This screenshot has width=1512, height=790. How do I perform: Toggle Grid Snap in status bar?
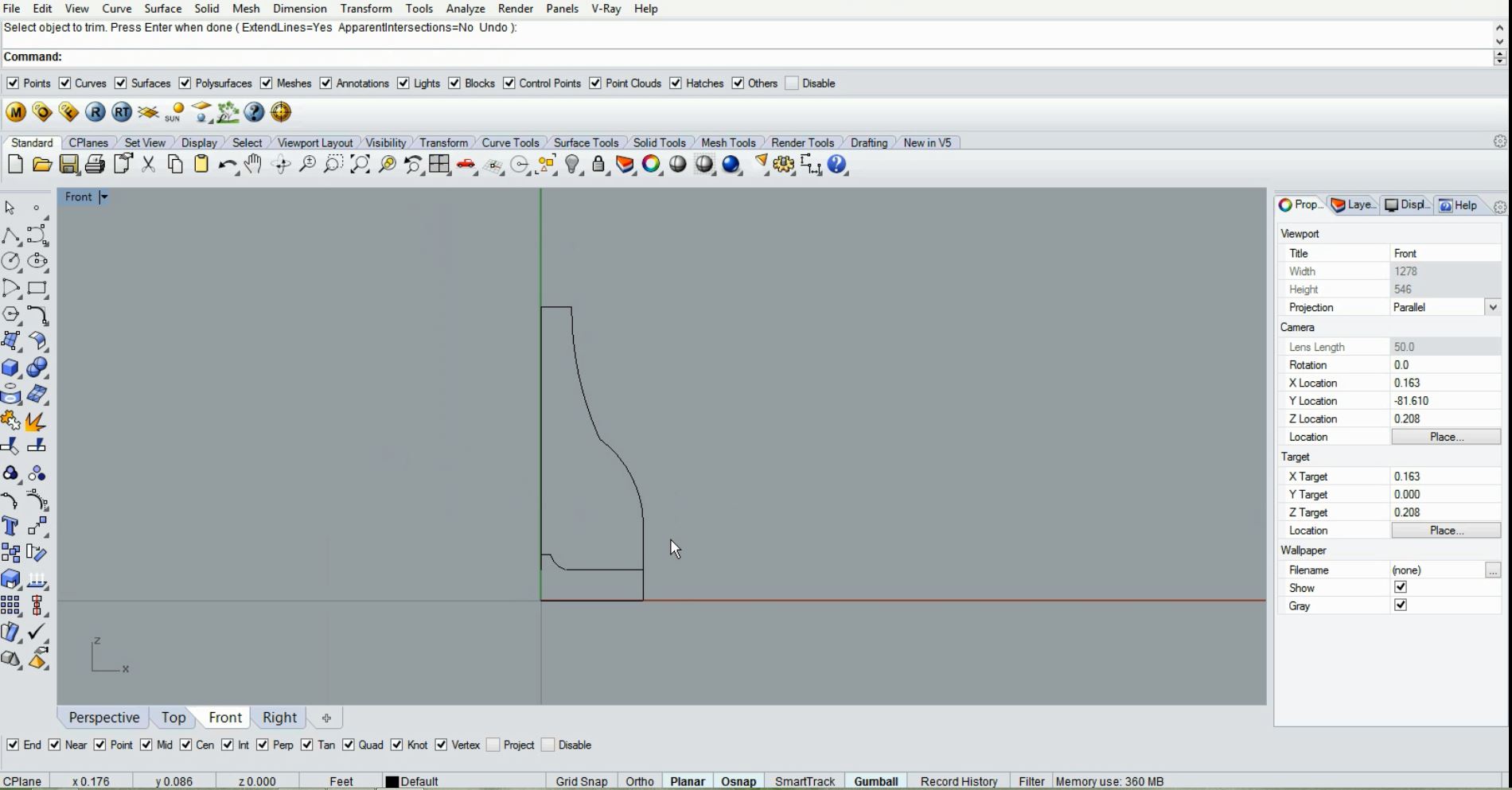582,782
